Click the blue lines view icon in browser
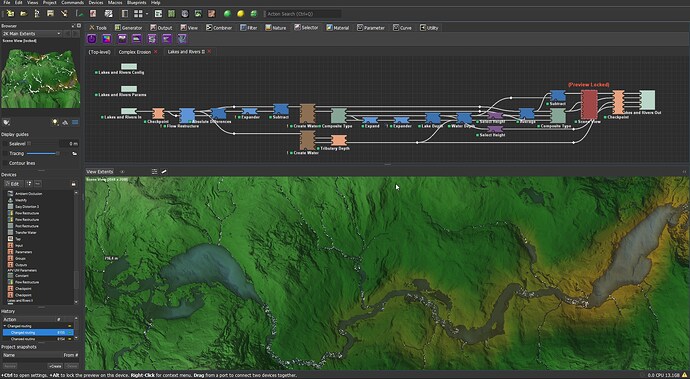The image size is (690, 379). coord(75,122)
